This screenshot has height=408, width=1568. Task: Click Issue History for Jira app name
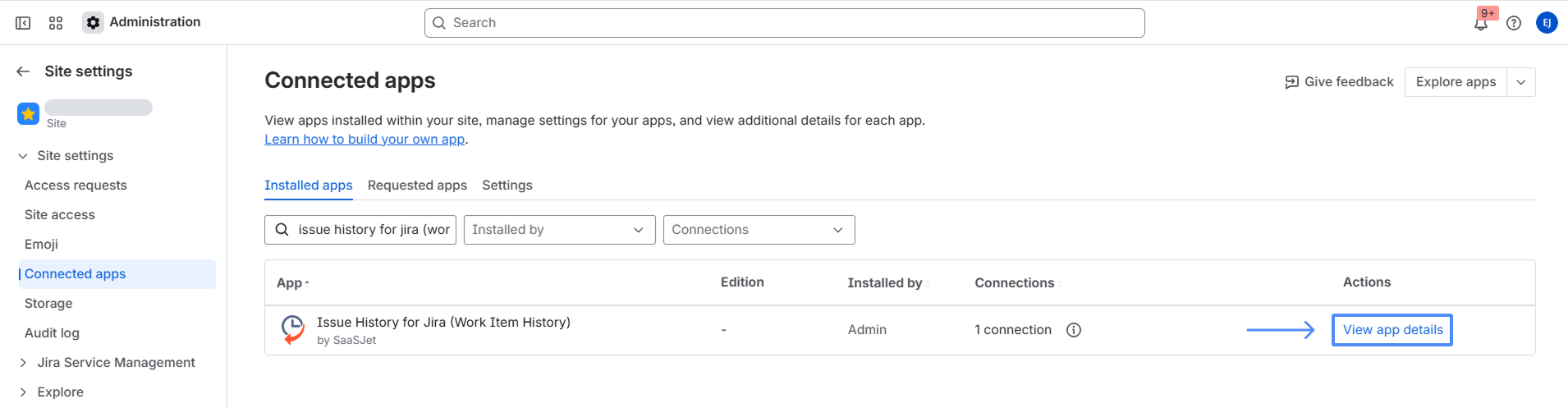(x=443, y=323)
